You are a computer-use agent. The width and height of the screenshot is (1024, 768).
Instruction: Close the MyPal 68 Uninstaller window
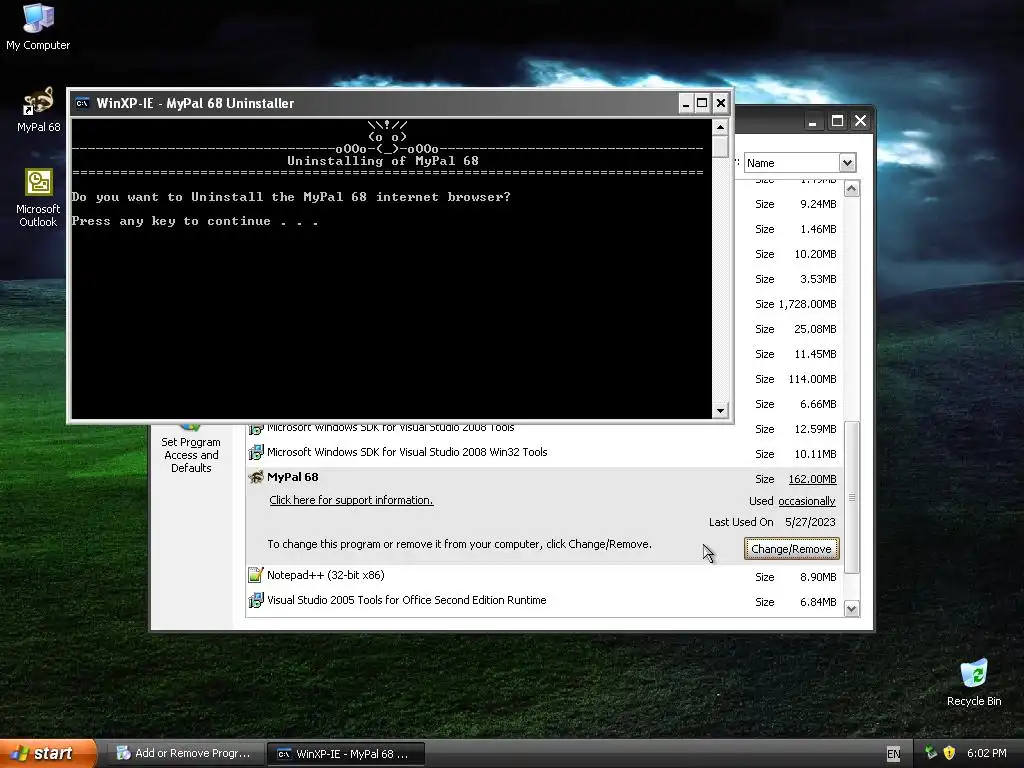pos(720,103)
